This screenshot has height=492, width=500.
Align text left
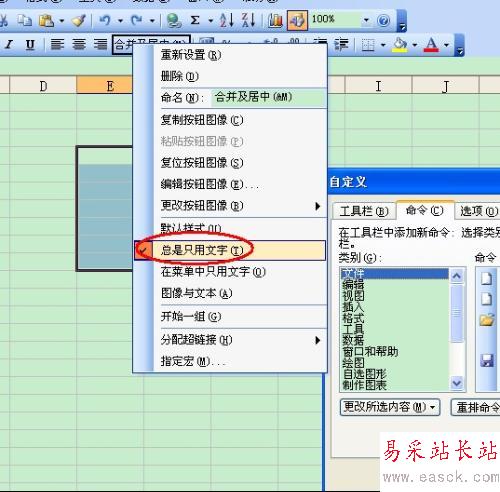[x=57, y=44]
